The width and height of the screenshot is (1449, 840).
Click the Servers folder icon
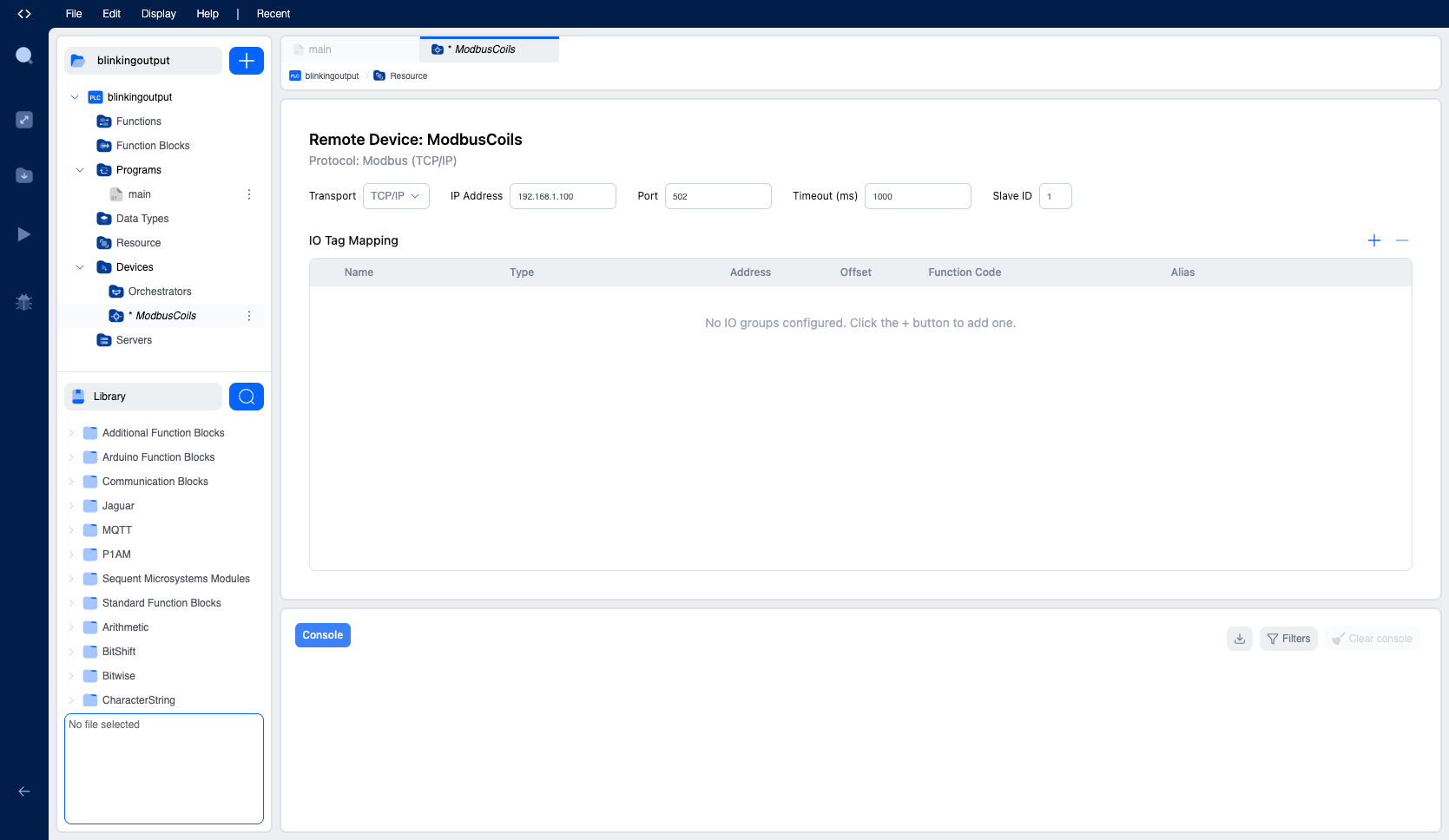[x=104, y=340]
